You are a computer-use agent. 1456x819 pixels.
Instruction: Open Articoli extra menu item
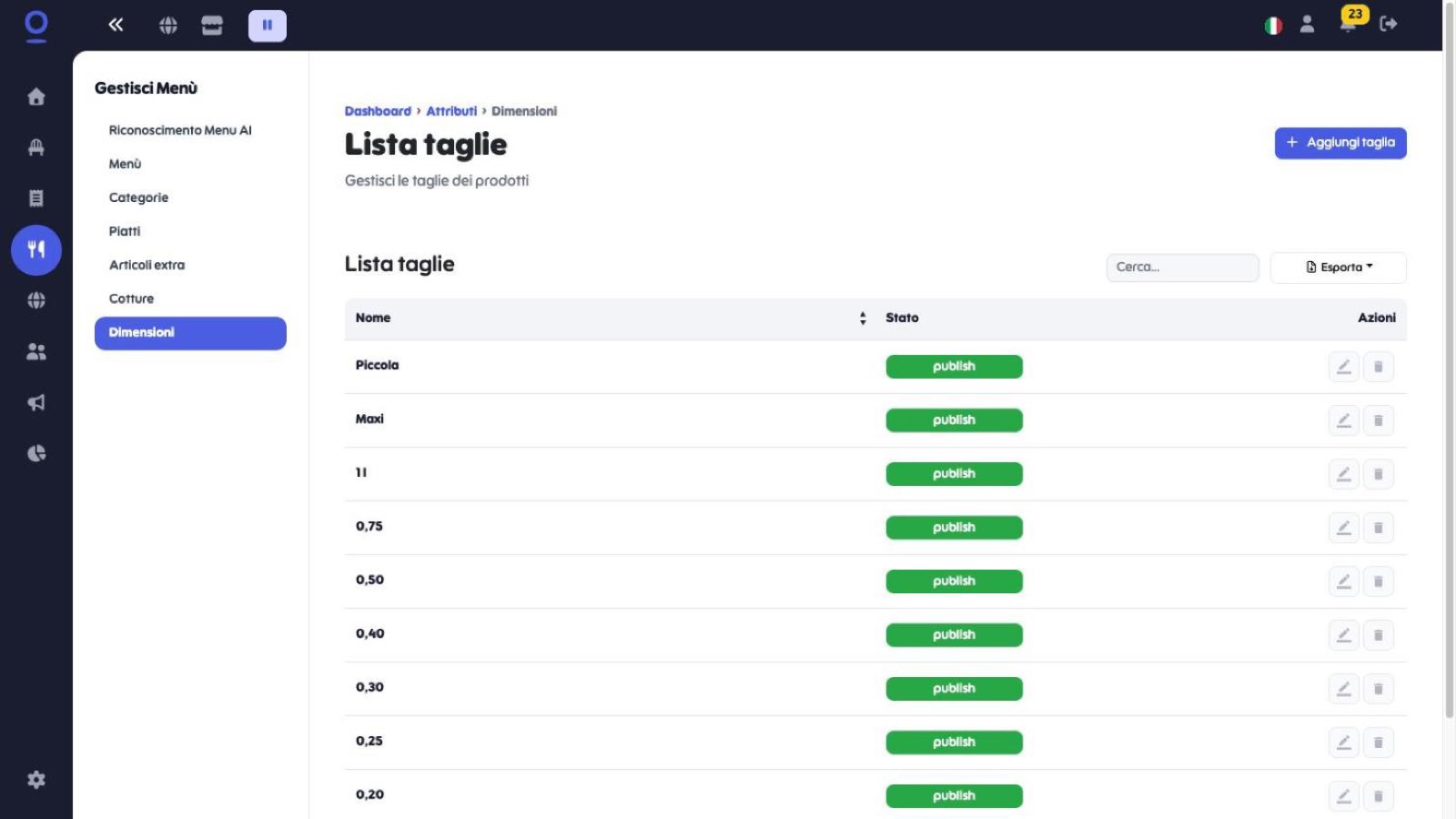(x=147, y=265)
